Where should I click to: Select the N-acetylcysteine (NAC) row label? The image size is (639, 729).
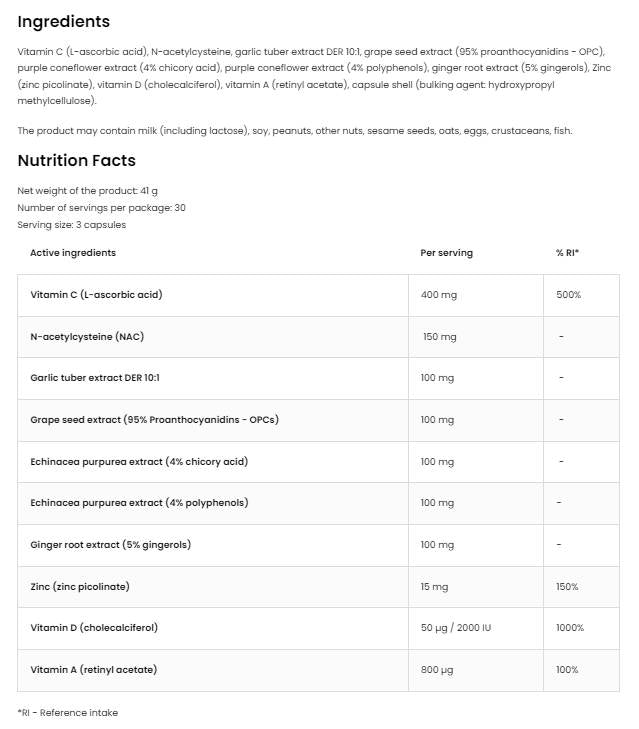point(87,336)
